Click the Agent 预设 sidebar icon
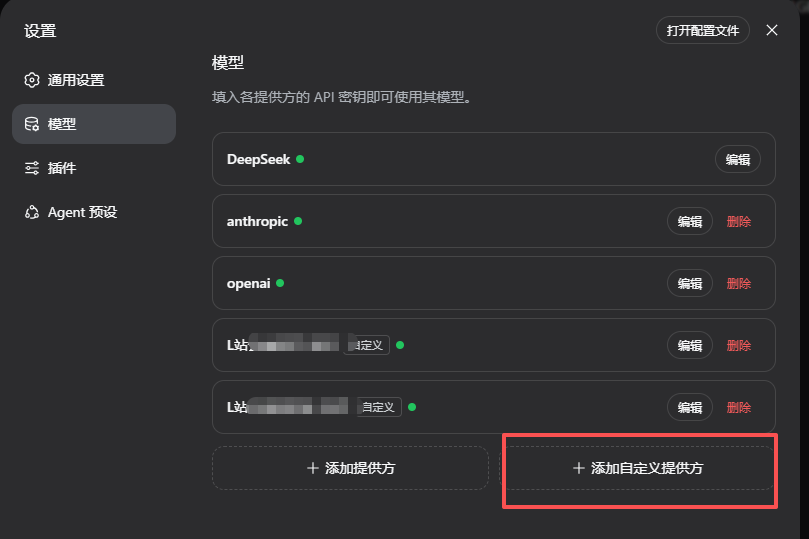Image resolution: width=809 pixels, height=539 pixels. click(32, 212)
